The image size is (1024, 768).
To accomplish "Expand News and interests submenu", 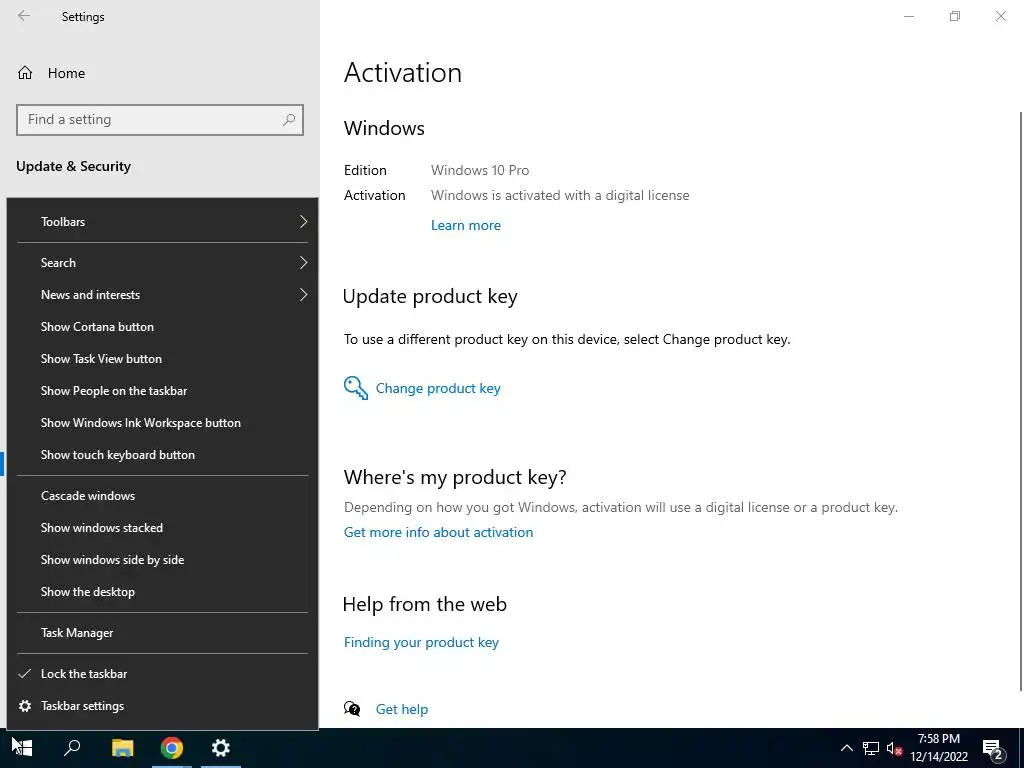I will [162, 295].
